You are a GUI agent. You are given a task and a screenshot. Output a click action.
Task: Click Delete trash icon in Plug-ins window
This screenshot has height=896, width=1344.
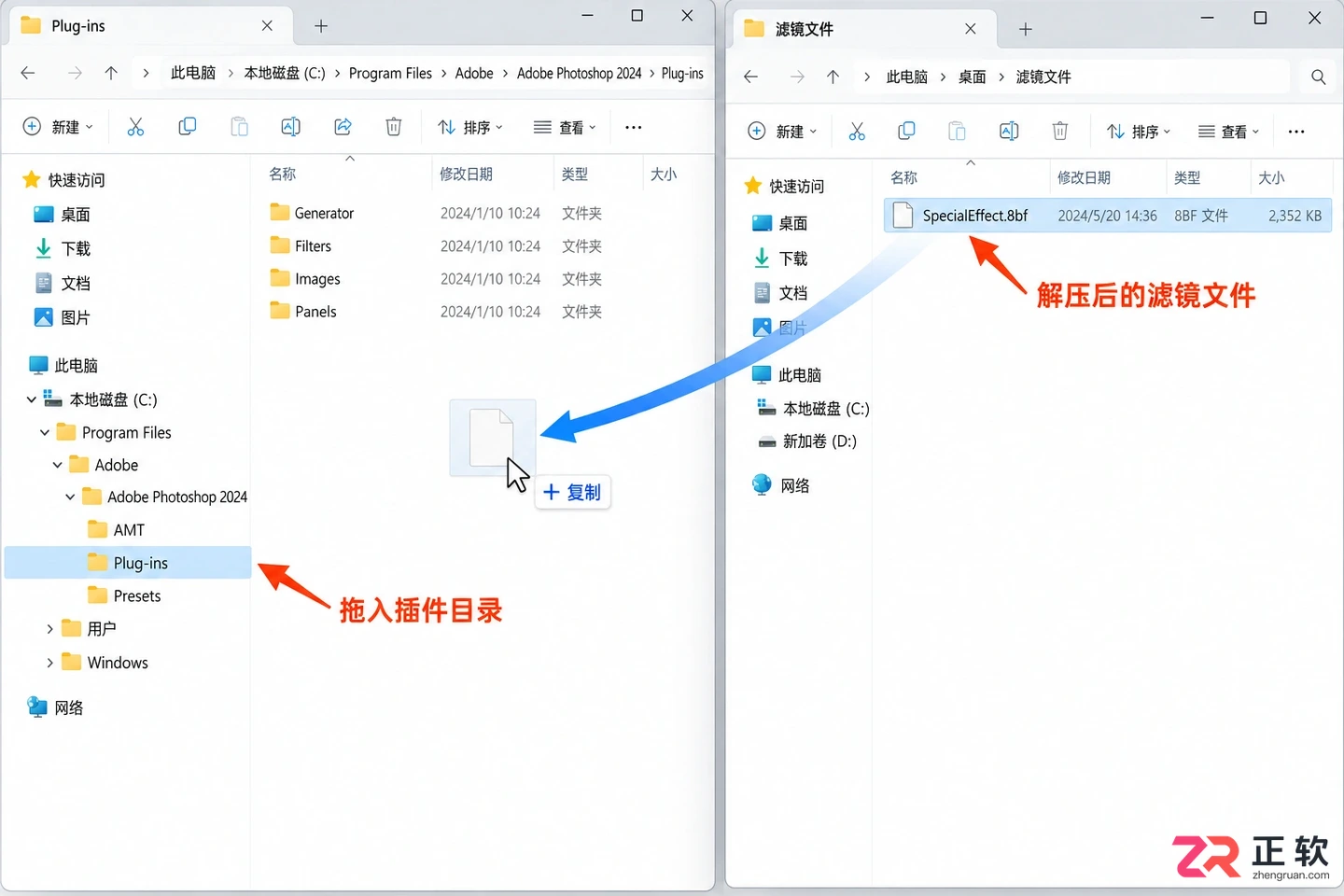point(394,127)
